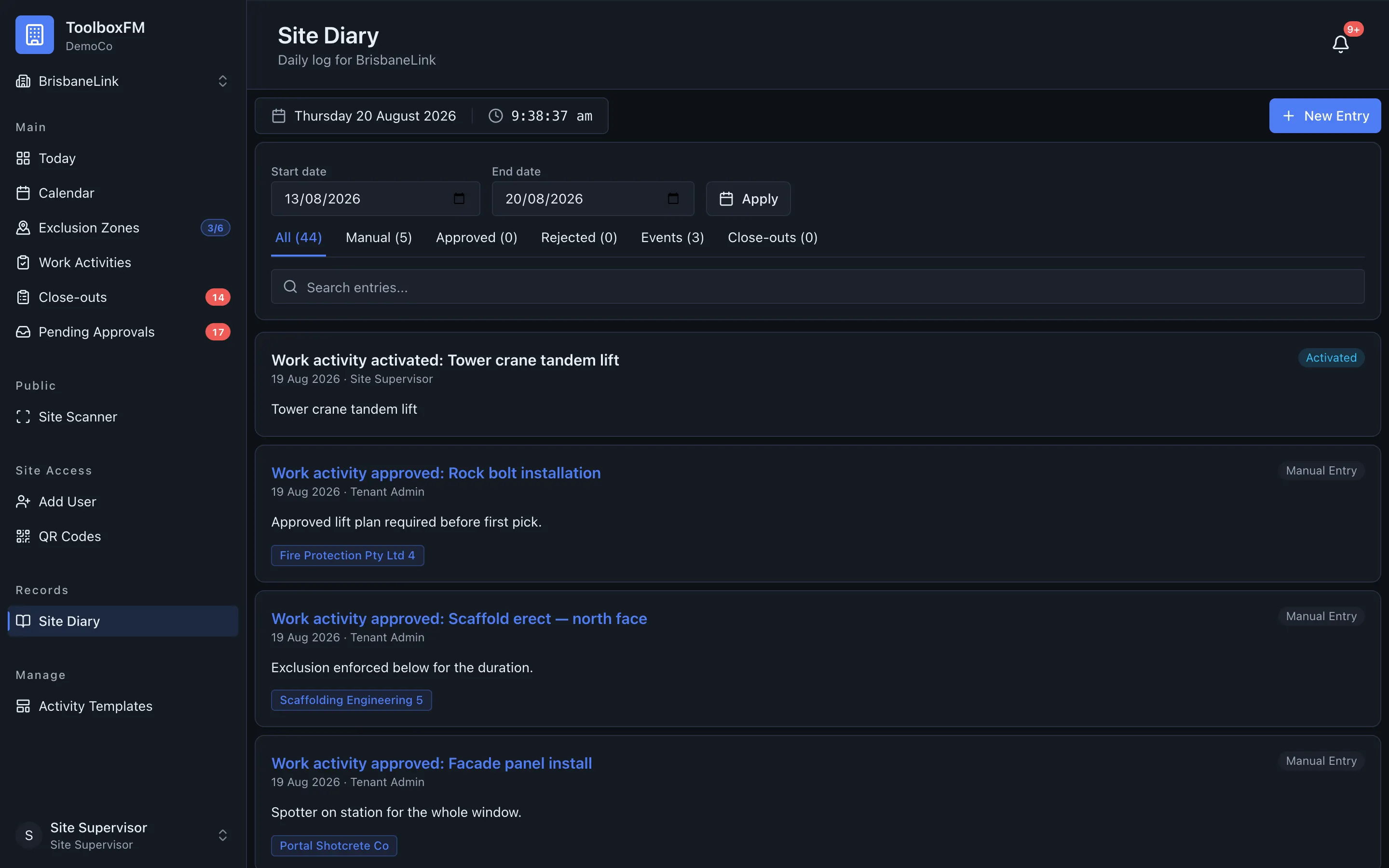The width and height of the screenshot is (1389, 868).
Task: Open the notifications bell
Action: pos(1340,44)
